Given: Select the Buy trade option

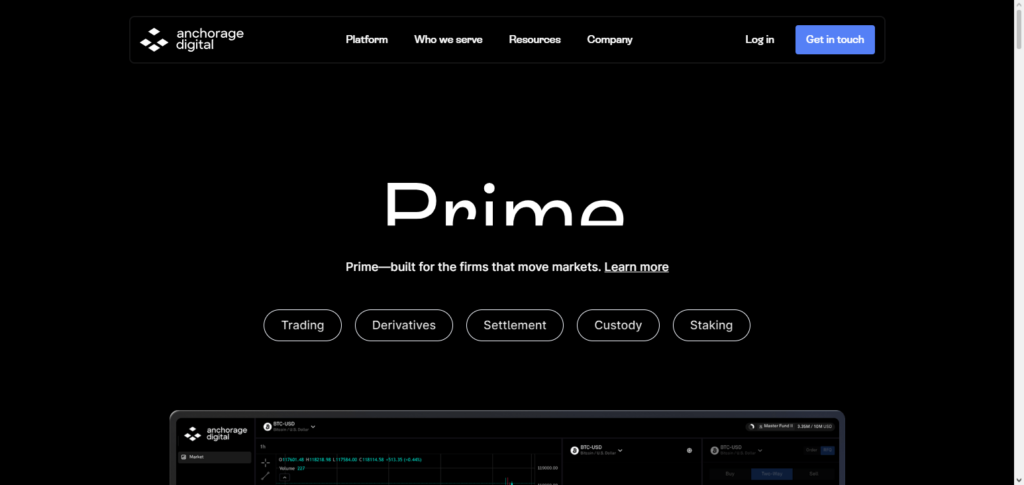Looking at the screenshot, I should [729, 475].
